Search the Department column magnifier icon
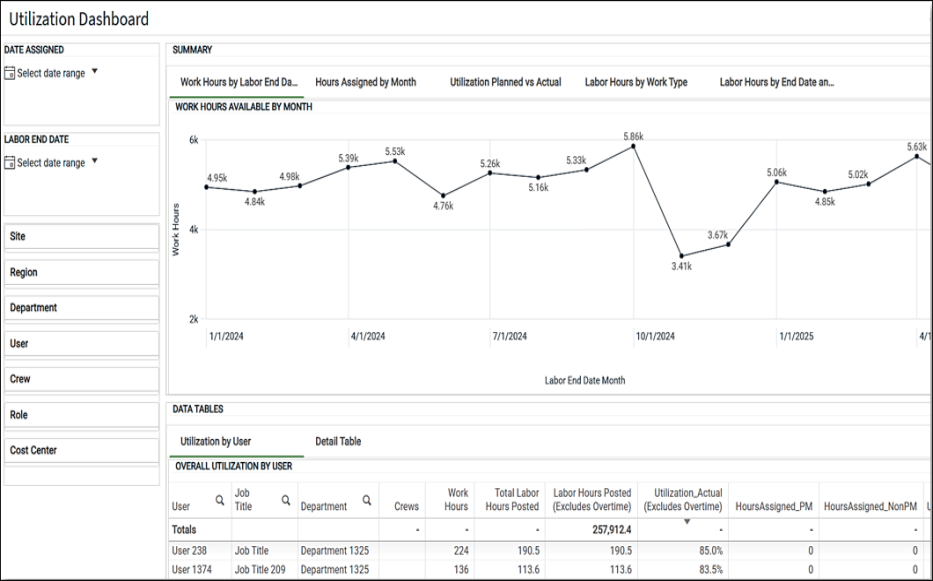The height and width of the screenshot is (581, 933). 367,500
